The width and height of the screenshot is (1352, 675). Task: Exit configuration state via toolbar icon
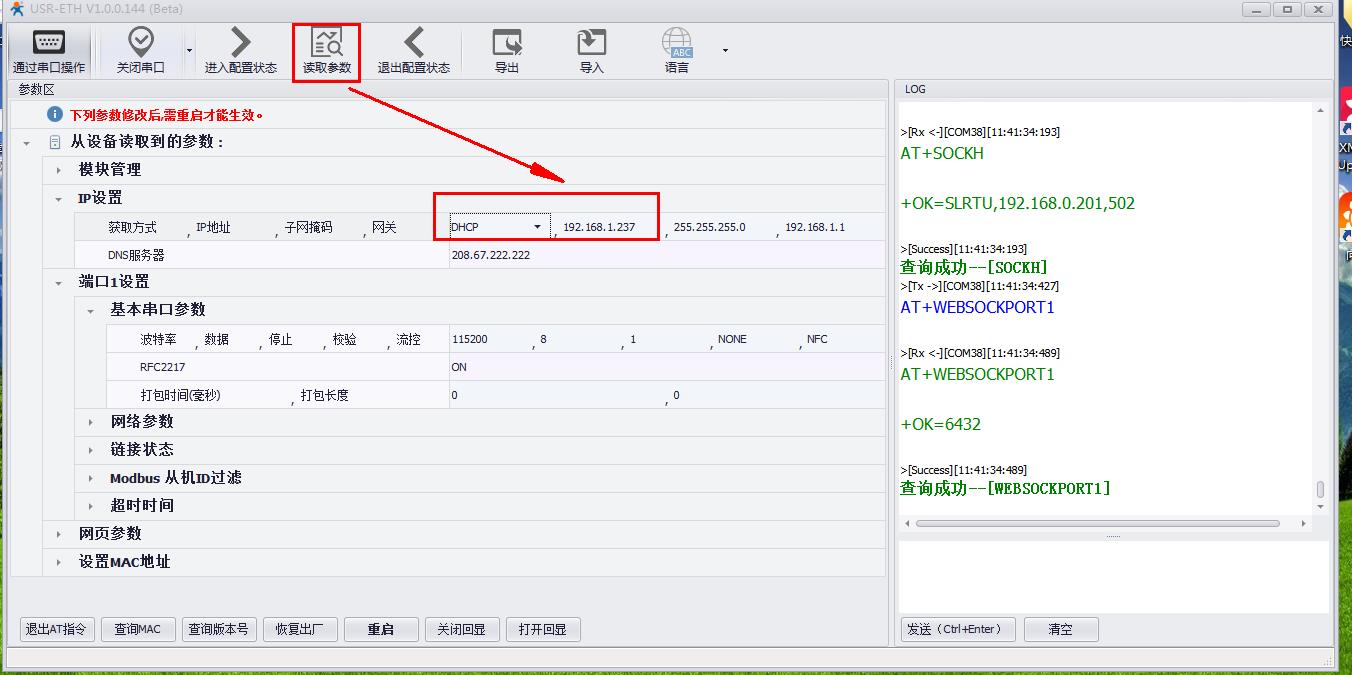pyautogui.click(x=413, y=43)
